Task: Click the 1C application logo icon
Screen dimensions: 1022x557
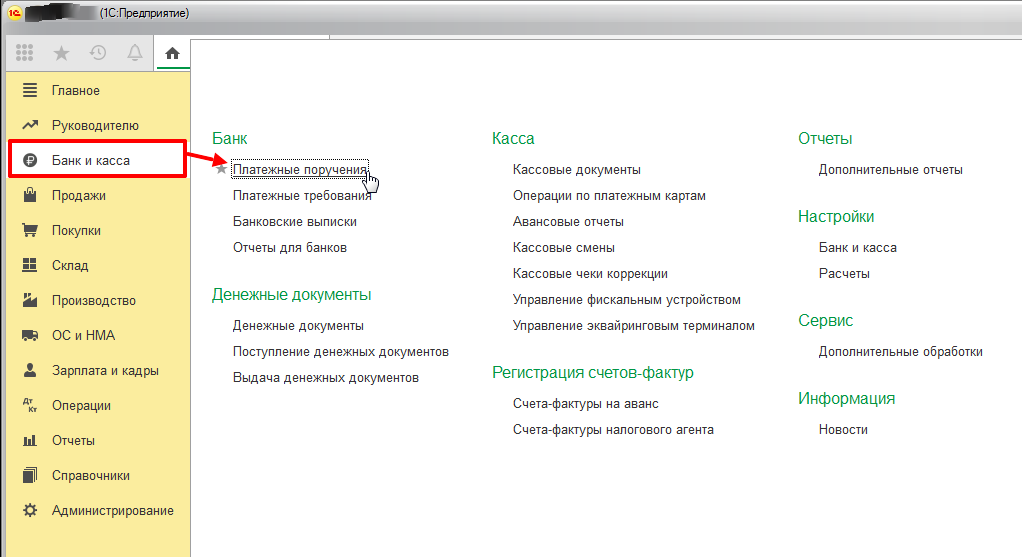Action: 14,13
